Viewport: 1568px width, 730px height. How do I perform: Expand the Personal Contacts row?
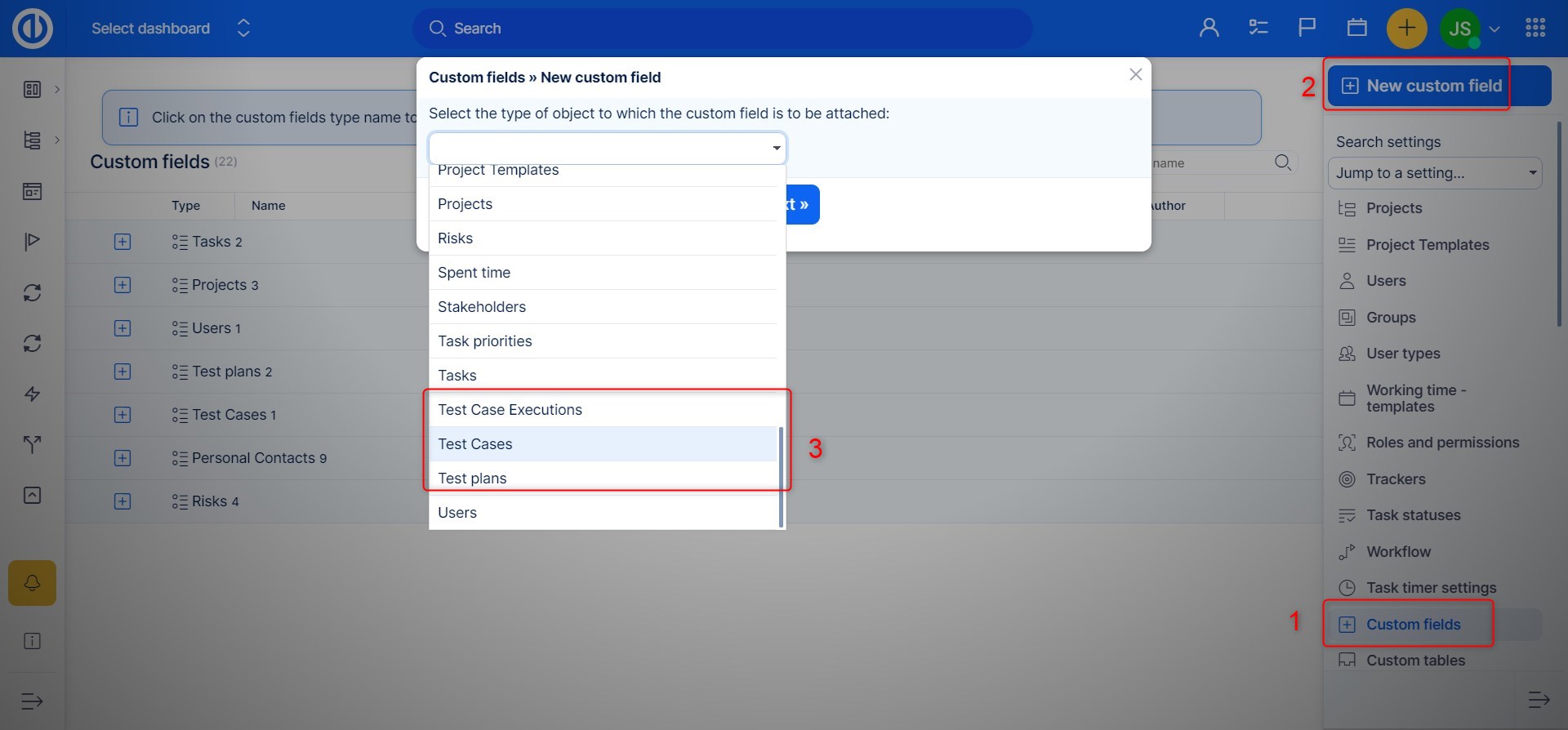click(x=122, y=458)
